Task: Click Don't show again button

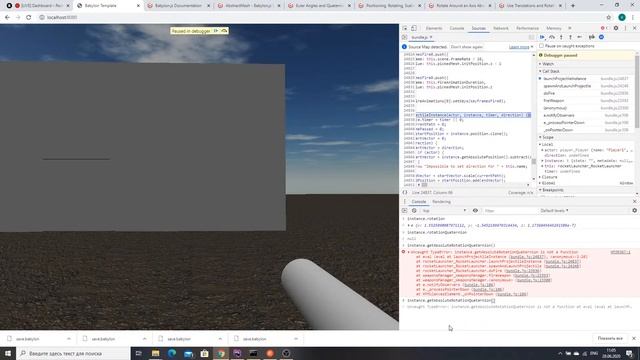Action: pos(467,47)
